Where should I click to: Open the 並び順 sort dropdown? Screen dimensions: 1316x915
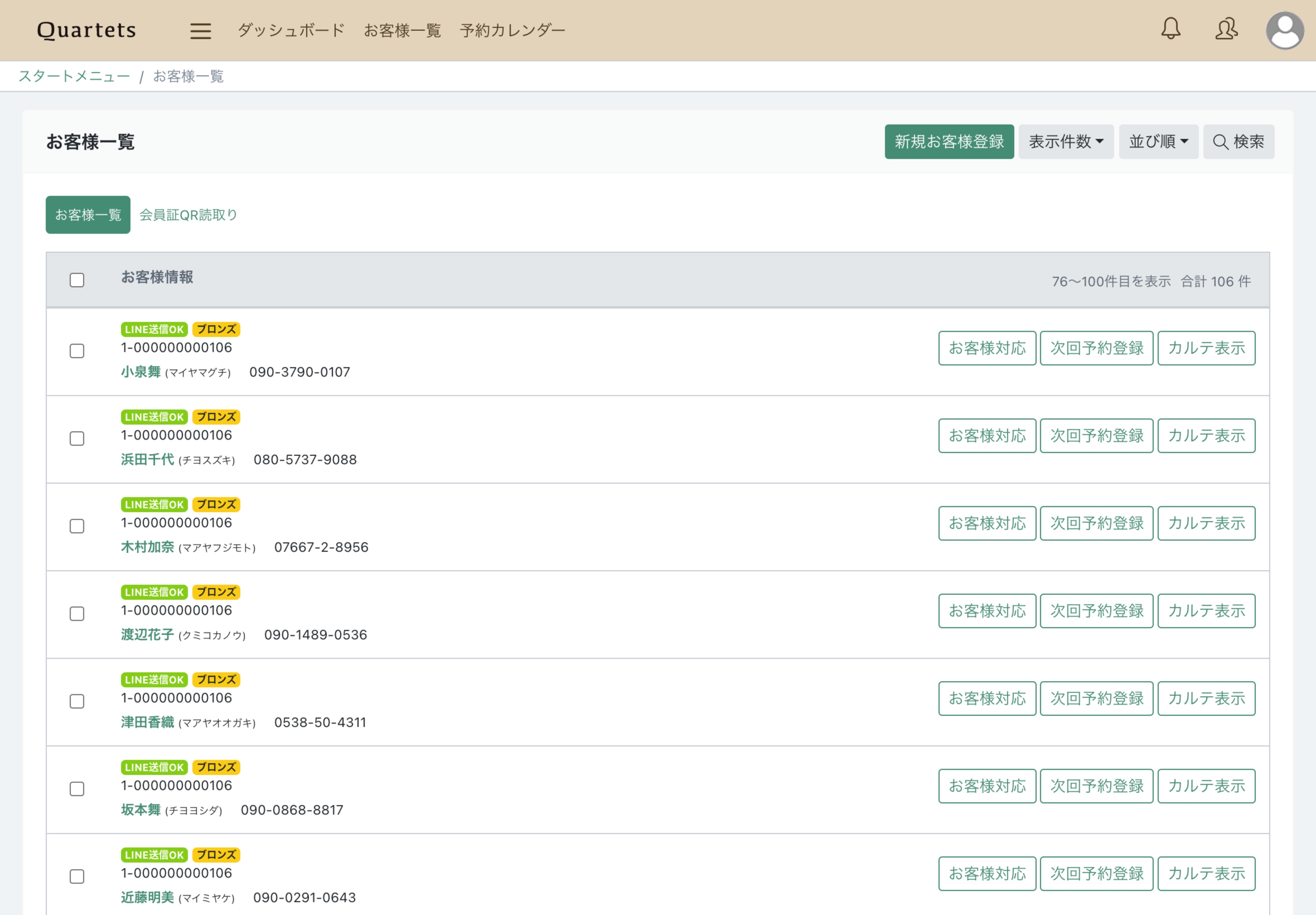click(x=1158, y=142)
